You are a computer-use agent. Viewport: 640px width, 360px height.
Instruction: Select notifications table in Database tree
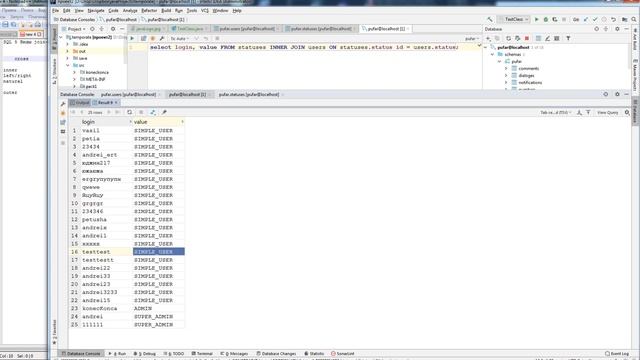[x=530, y=82]
